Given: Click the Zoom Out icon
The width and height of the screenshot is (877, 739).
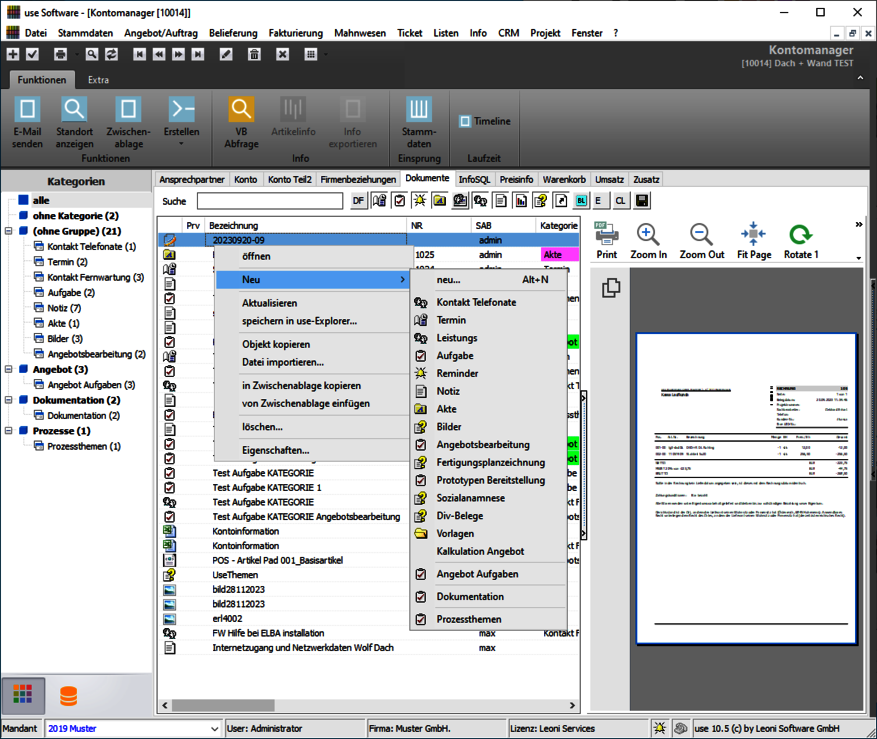Looking at the screenshot, I should [701, 240].
